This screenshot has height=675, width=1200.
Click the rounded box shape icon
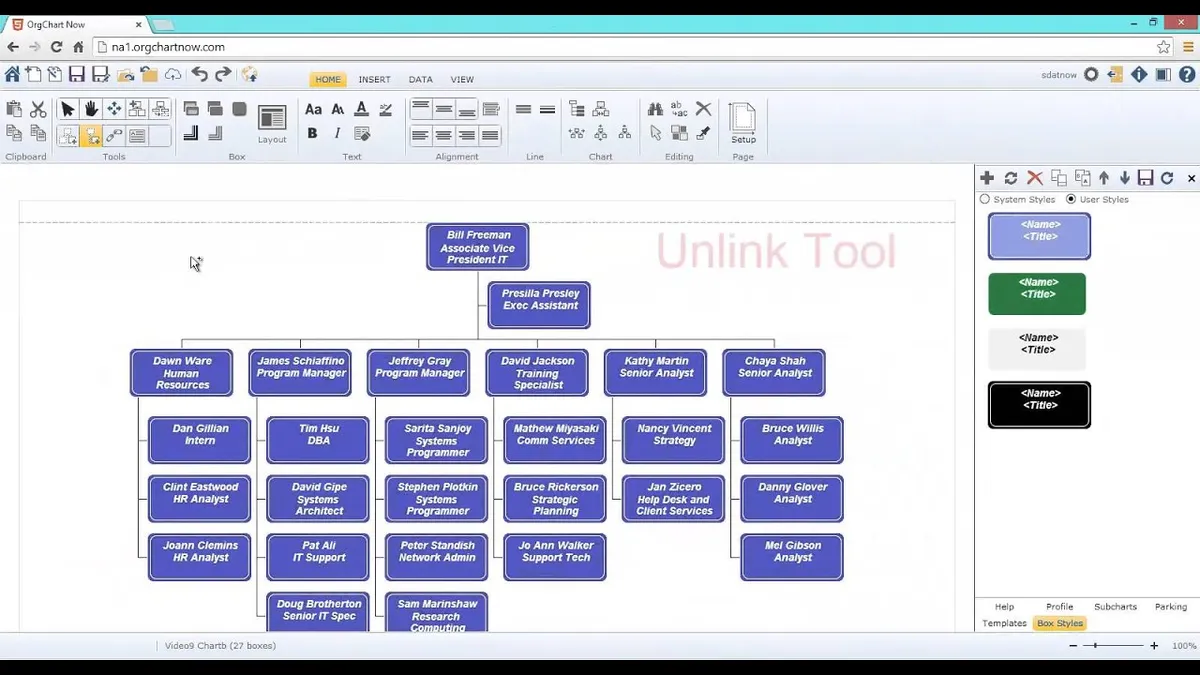(239, 109)
